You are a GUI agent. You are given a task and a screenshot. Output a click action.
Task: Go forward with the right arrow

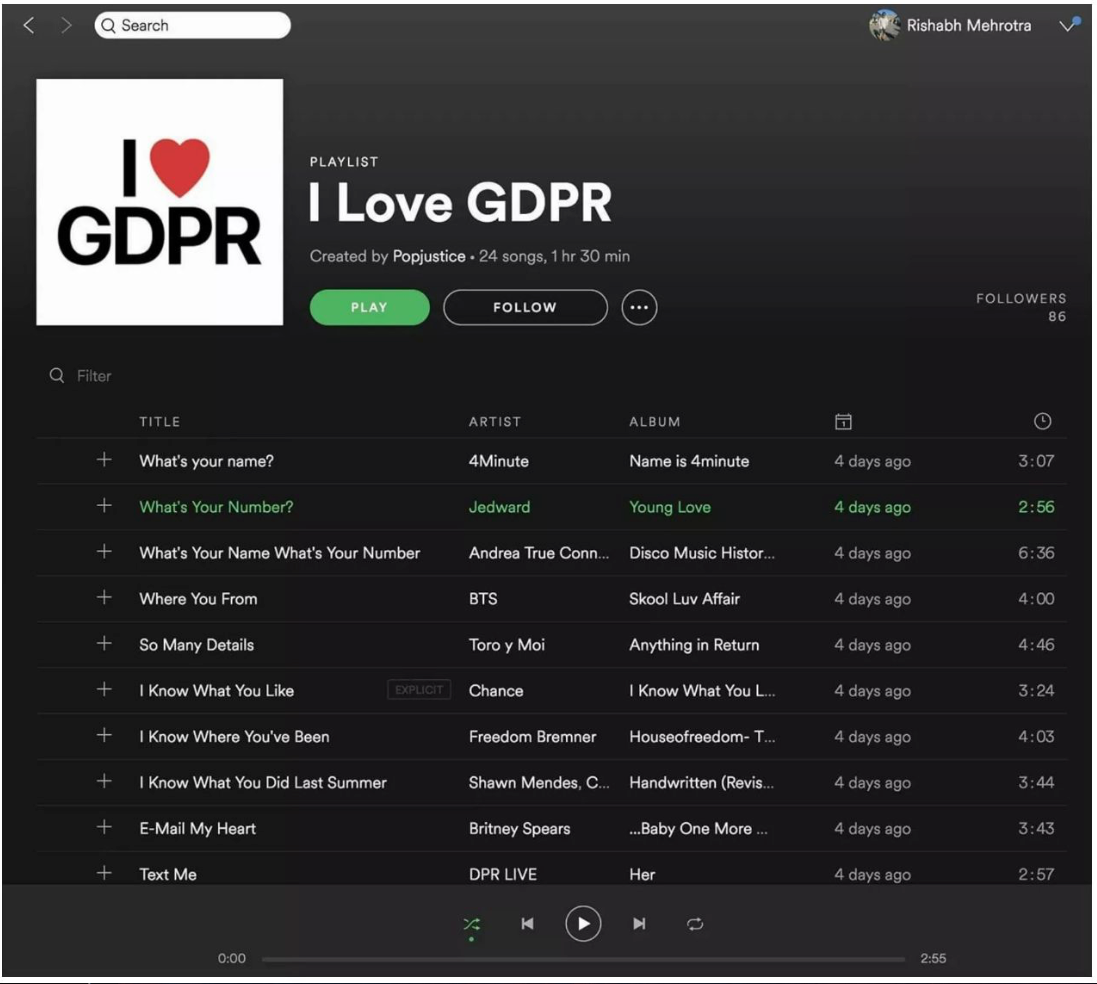pos(66,26)
